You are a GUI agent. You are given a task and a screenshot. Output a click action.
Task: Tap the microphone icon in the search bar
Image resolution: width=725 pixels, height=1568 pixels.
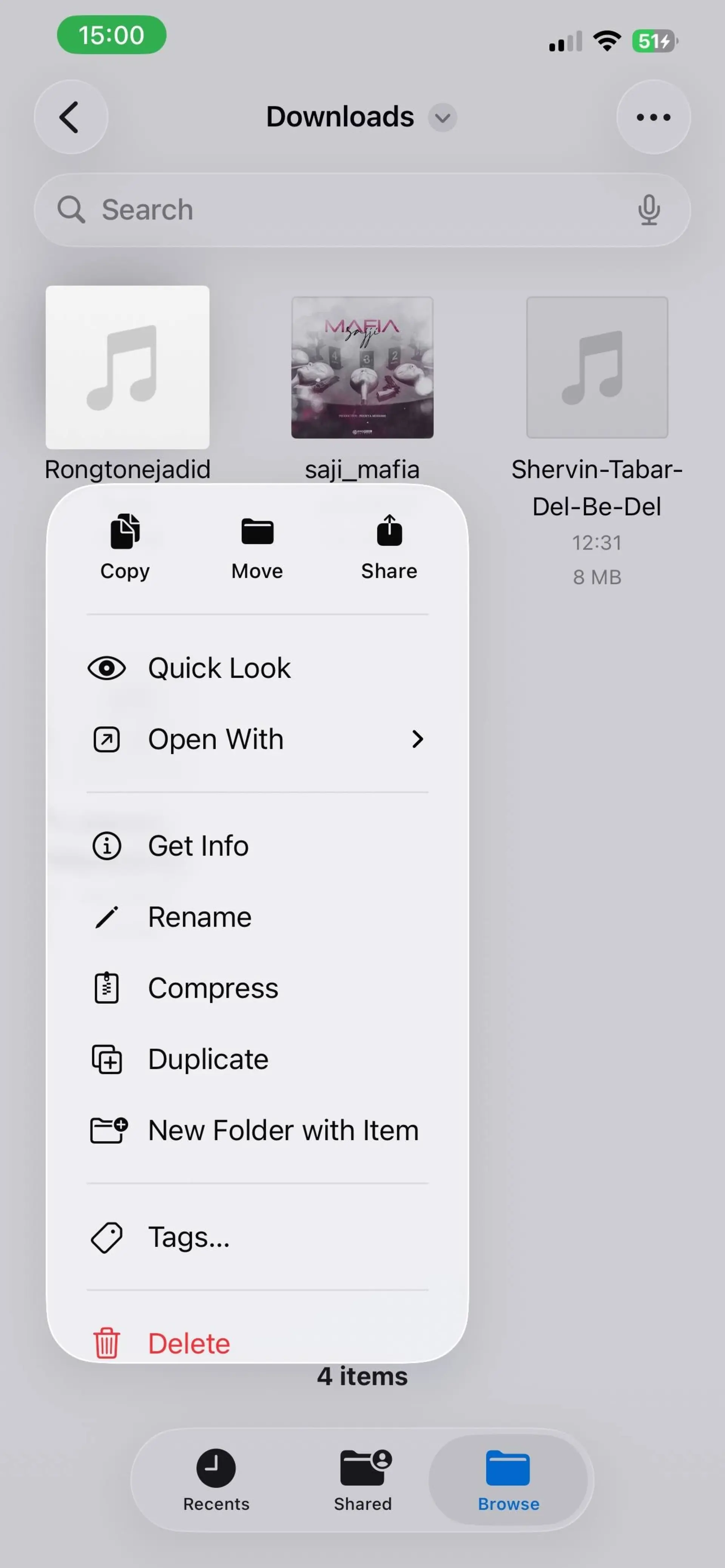pyautogui.click(x=649, y=210)
